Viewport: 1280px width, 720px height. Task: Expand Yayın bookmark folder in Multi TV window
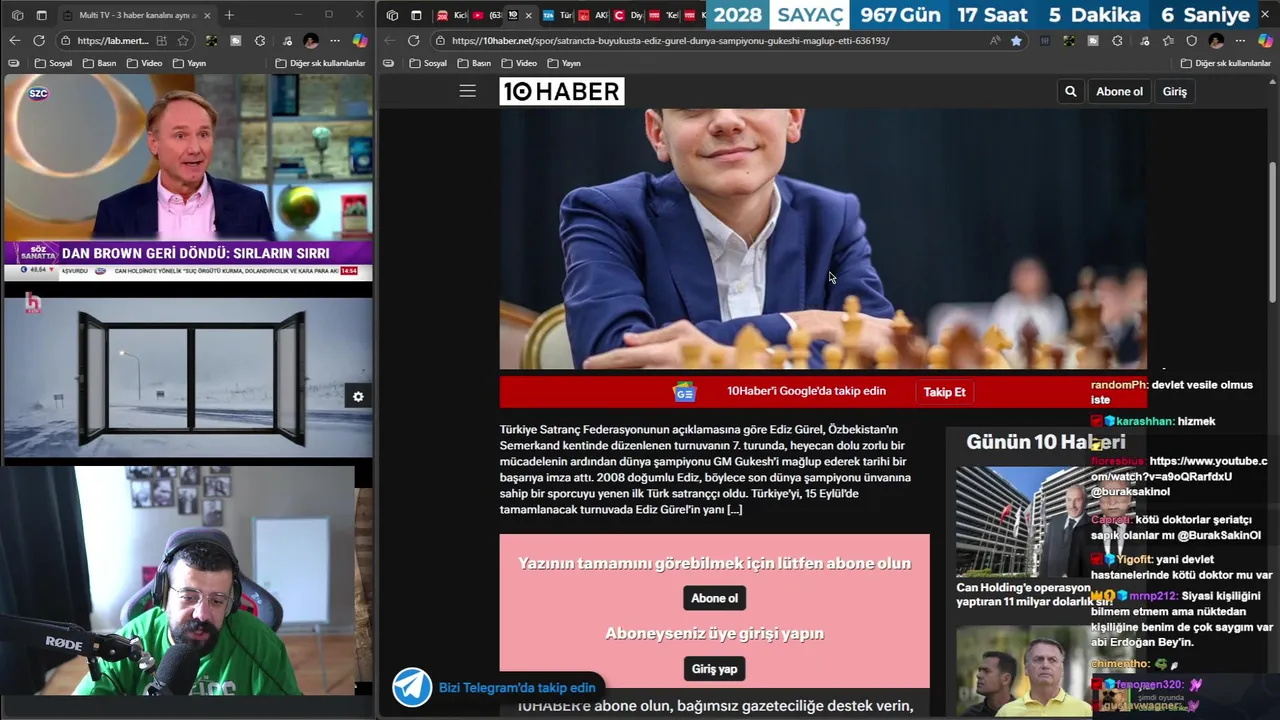tap(189, 63)
